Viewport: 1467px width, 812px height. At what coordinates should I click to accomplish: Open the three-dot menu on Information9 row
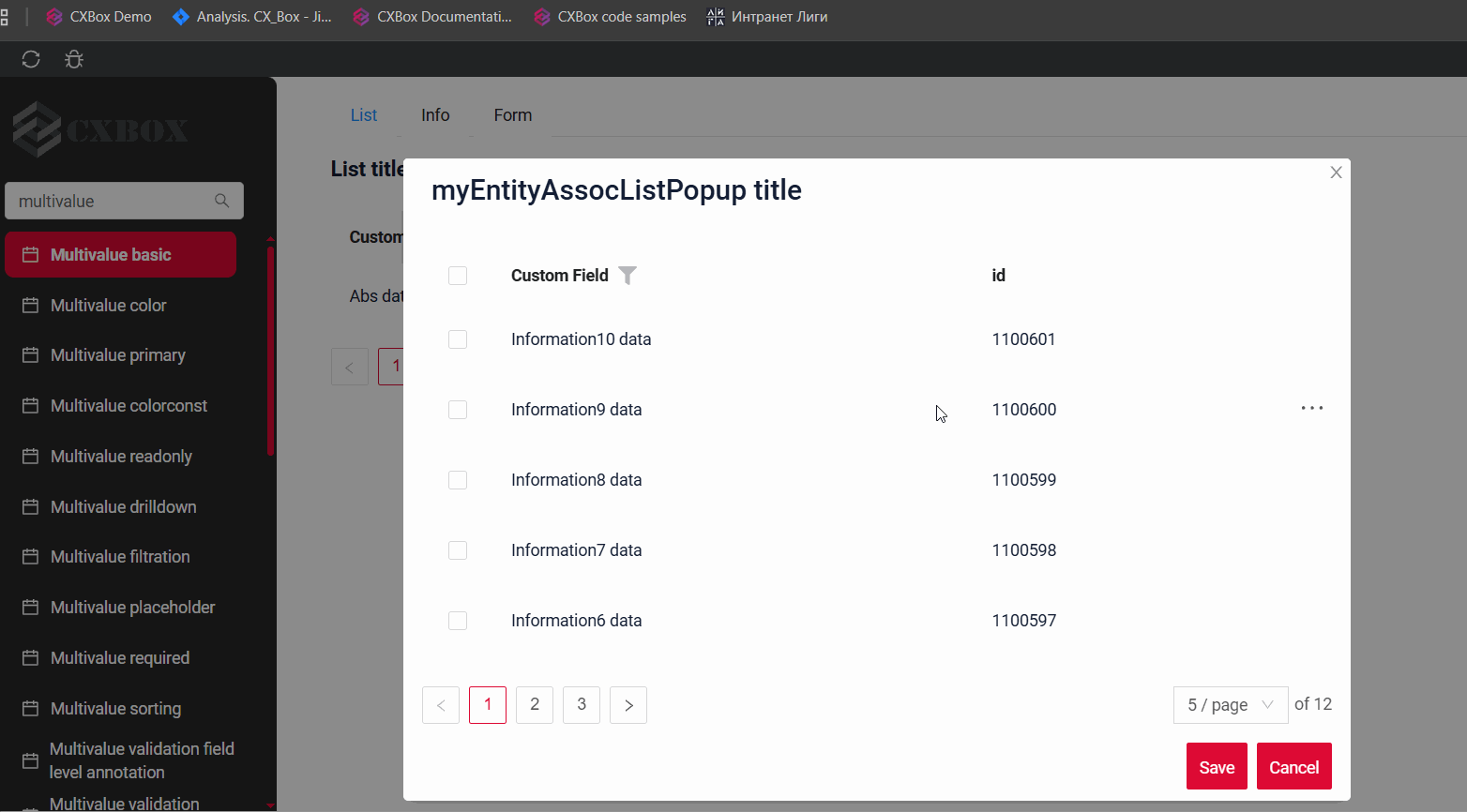1311,409
